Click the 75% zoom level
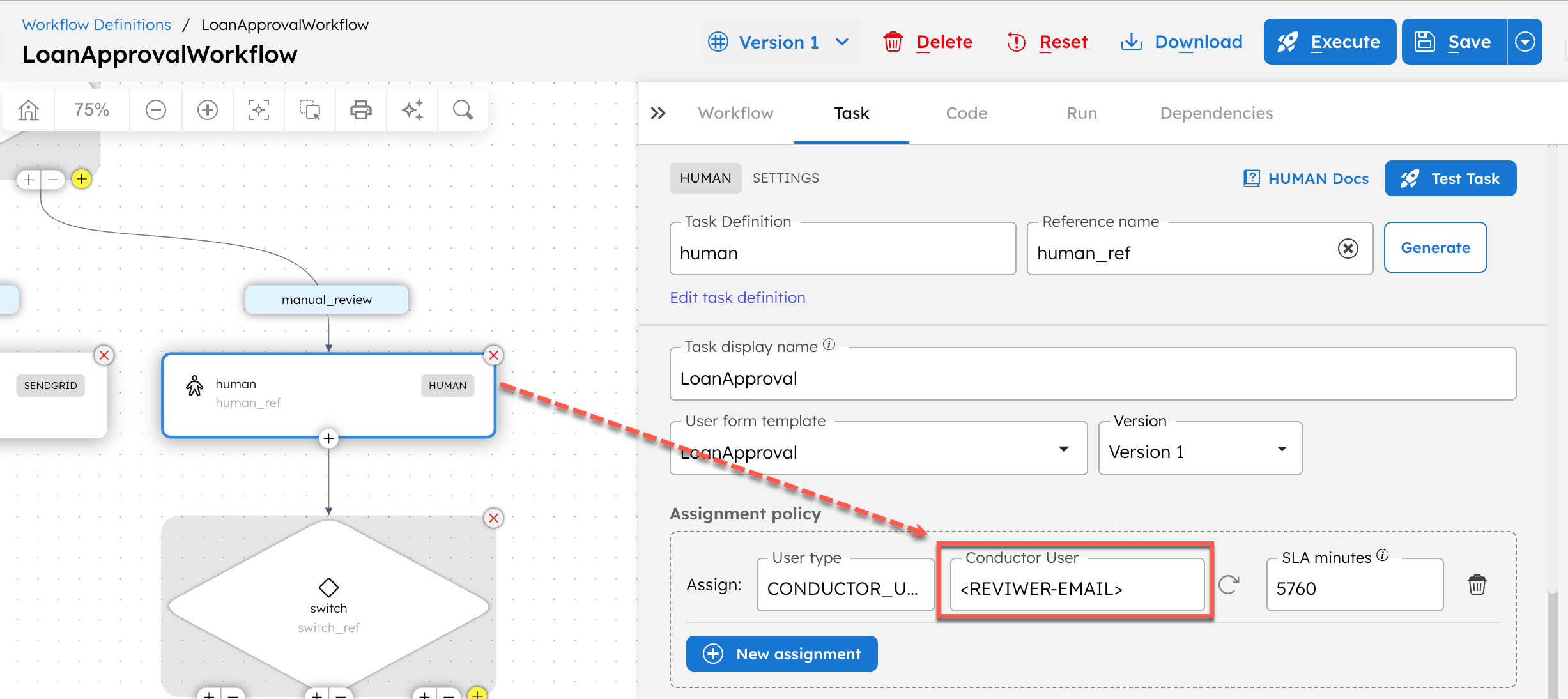Image resolution: width=1568 pixels, height=699 pixels. click(x=91, y=110)
